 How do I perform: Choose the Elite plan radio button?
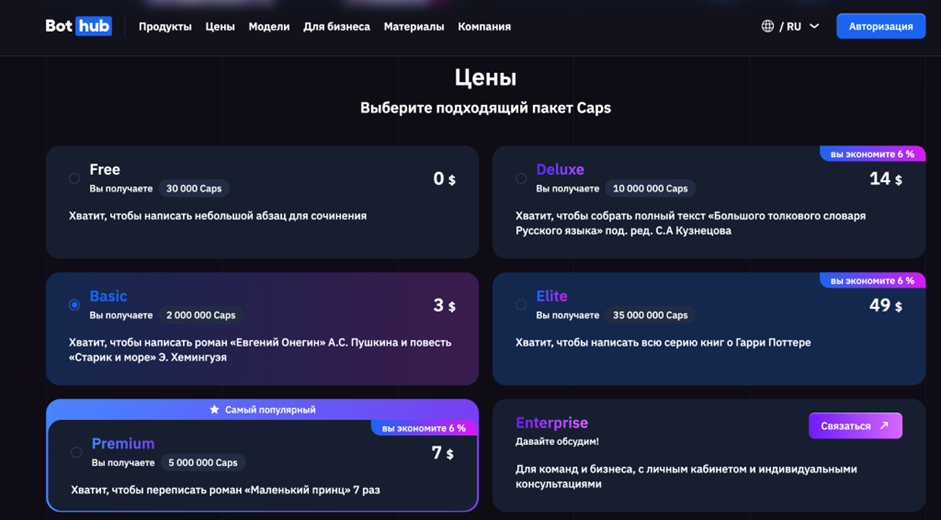(521, 305)
